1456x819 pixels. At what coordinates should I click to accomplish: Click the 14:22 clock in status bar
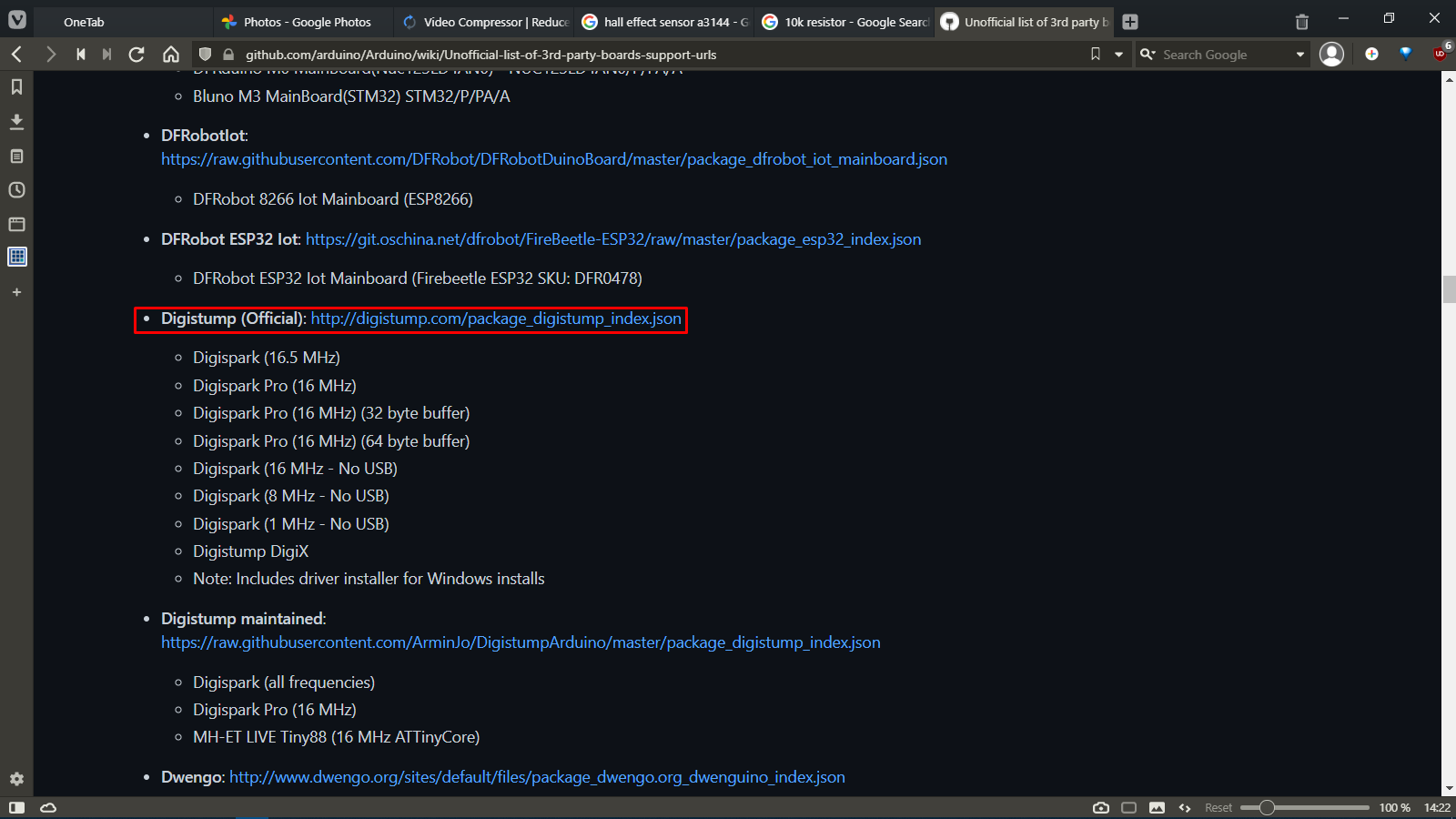(1437, 808)
